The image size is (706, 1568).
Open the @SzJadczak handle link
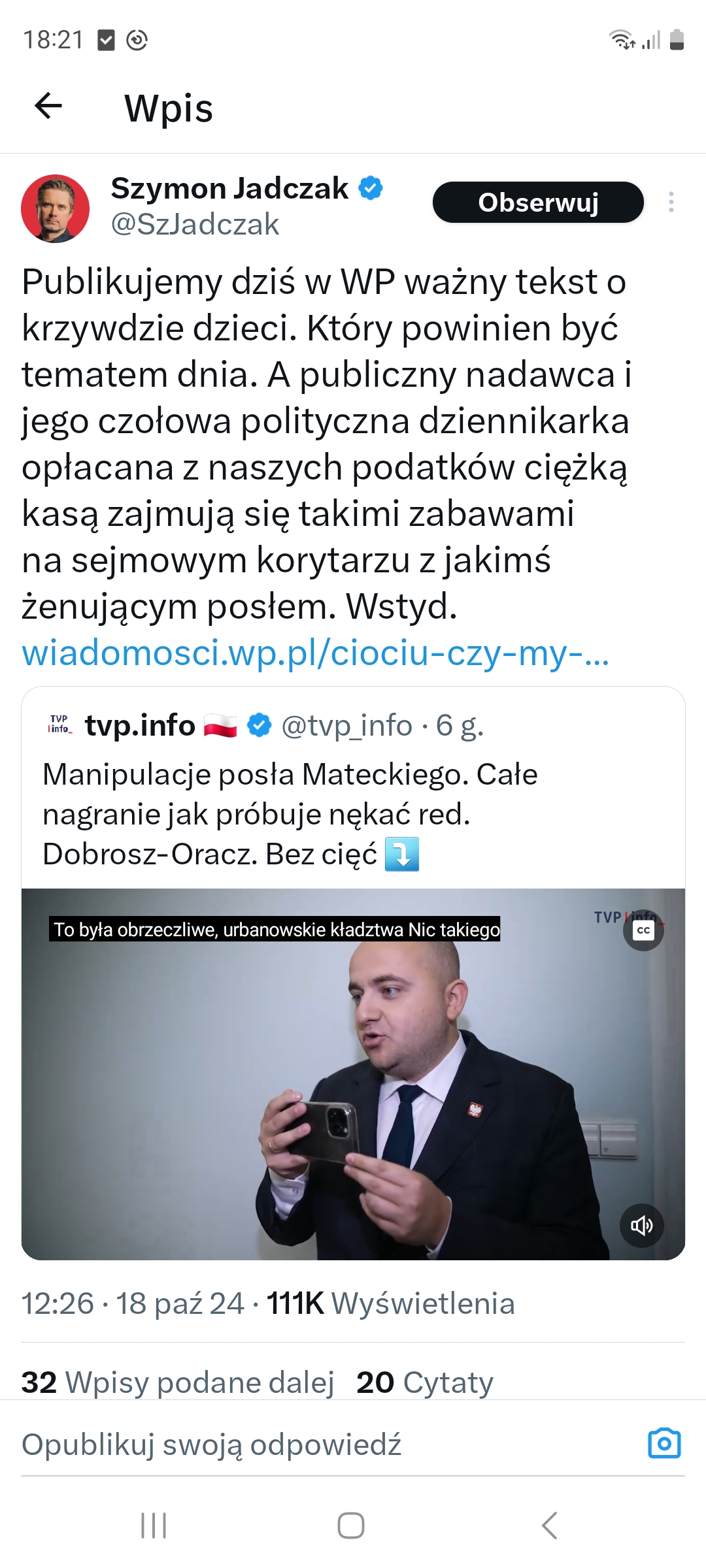pyautogui.click(x=195, y=225)
